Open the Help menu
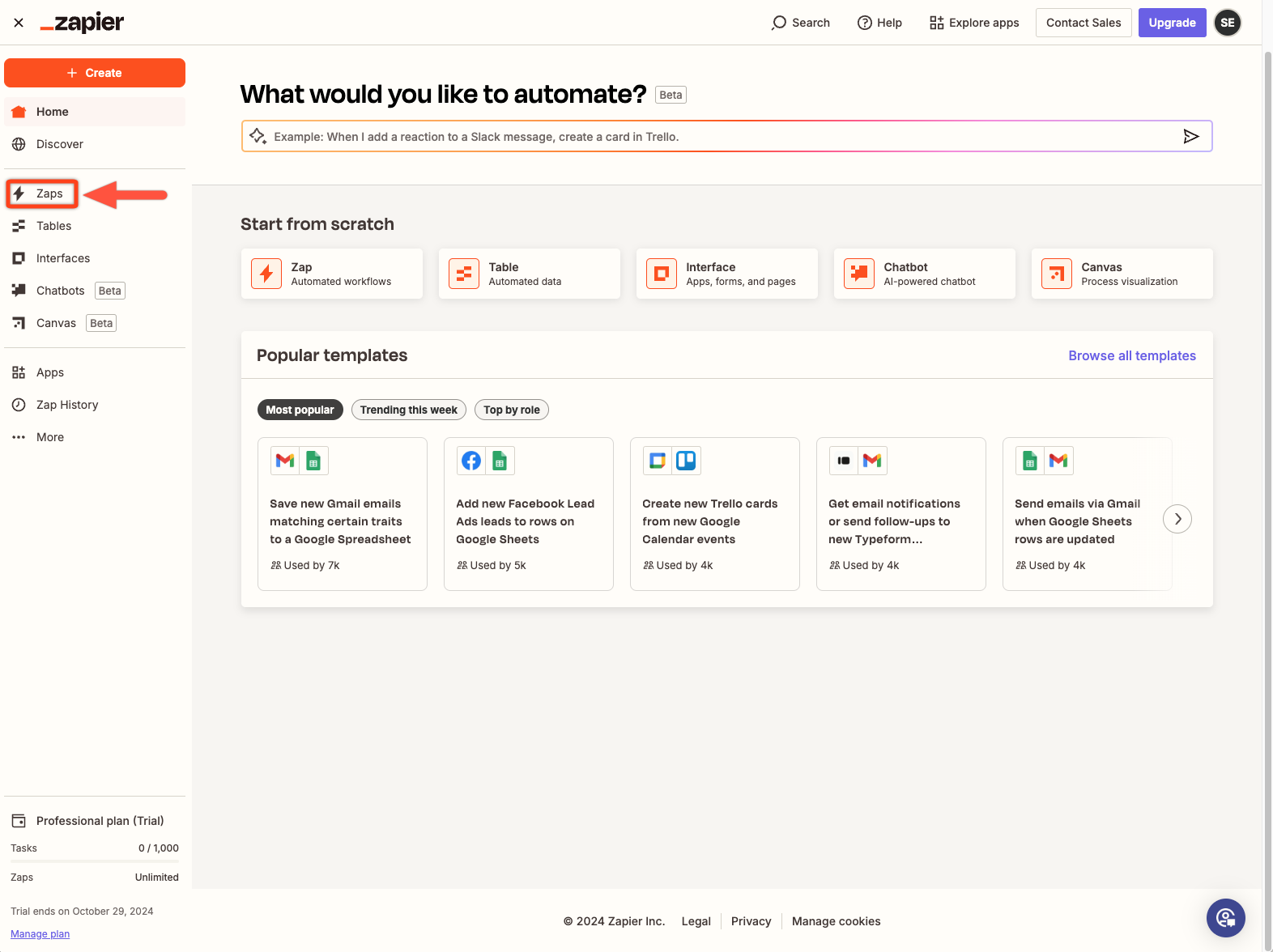This screenshot has height=952, width=1273. tap(879, 23)
